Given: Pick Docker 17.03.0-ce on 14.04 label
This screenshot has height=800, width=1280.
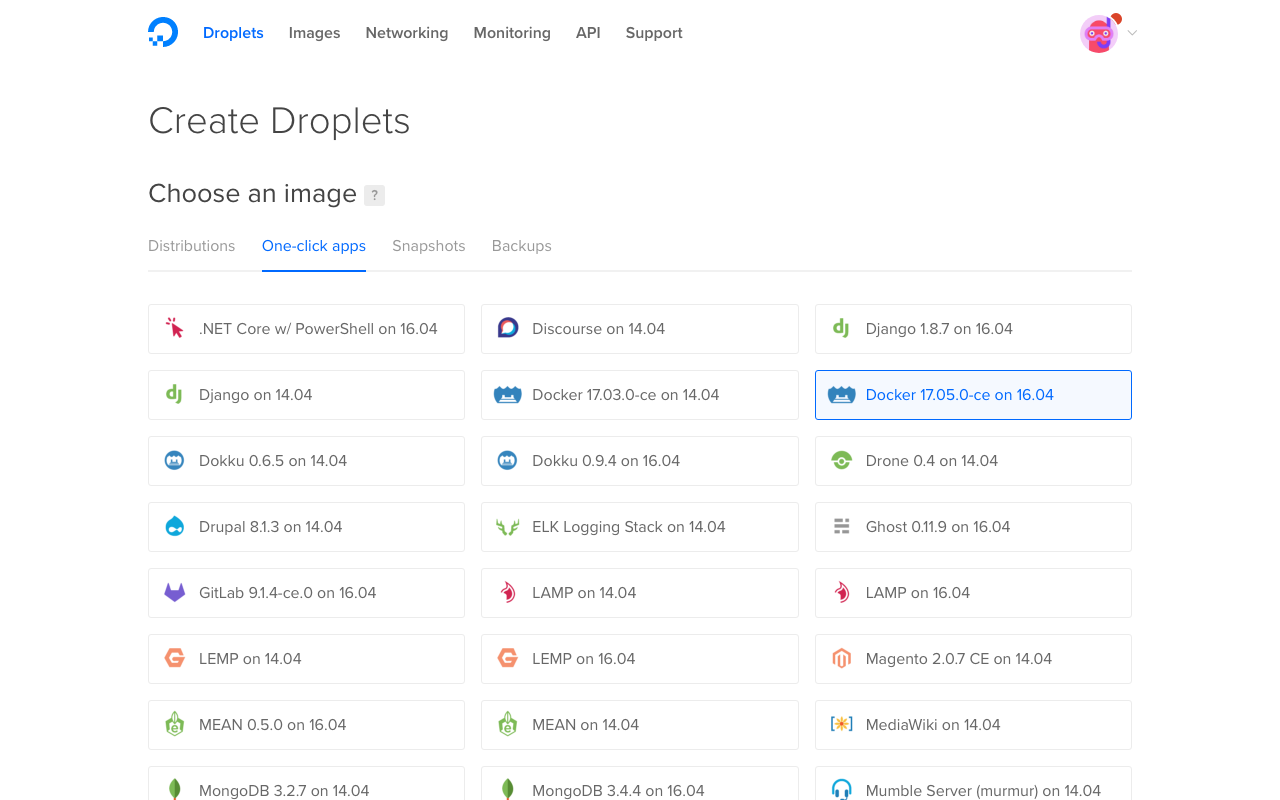Looking at the screenshot, I should coord(626,395).
